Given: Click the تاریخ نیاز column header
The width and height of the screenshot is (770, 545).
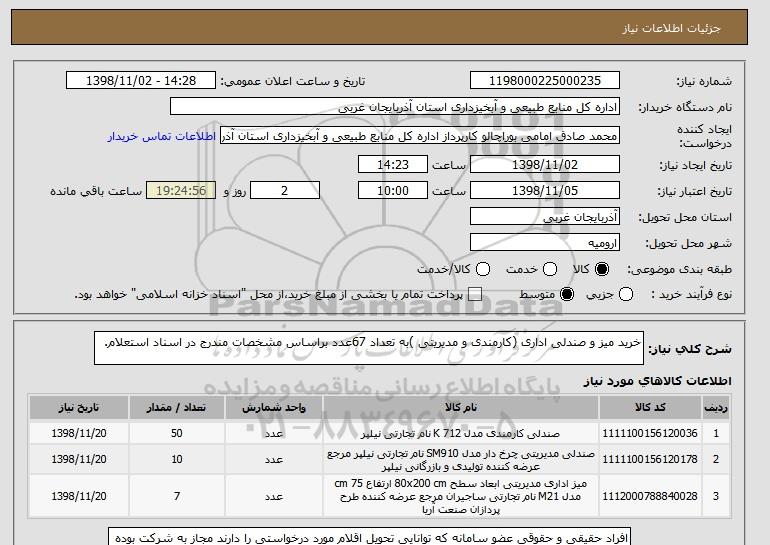Looking at the screenshot, I should tap(79, 408).
